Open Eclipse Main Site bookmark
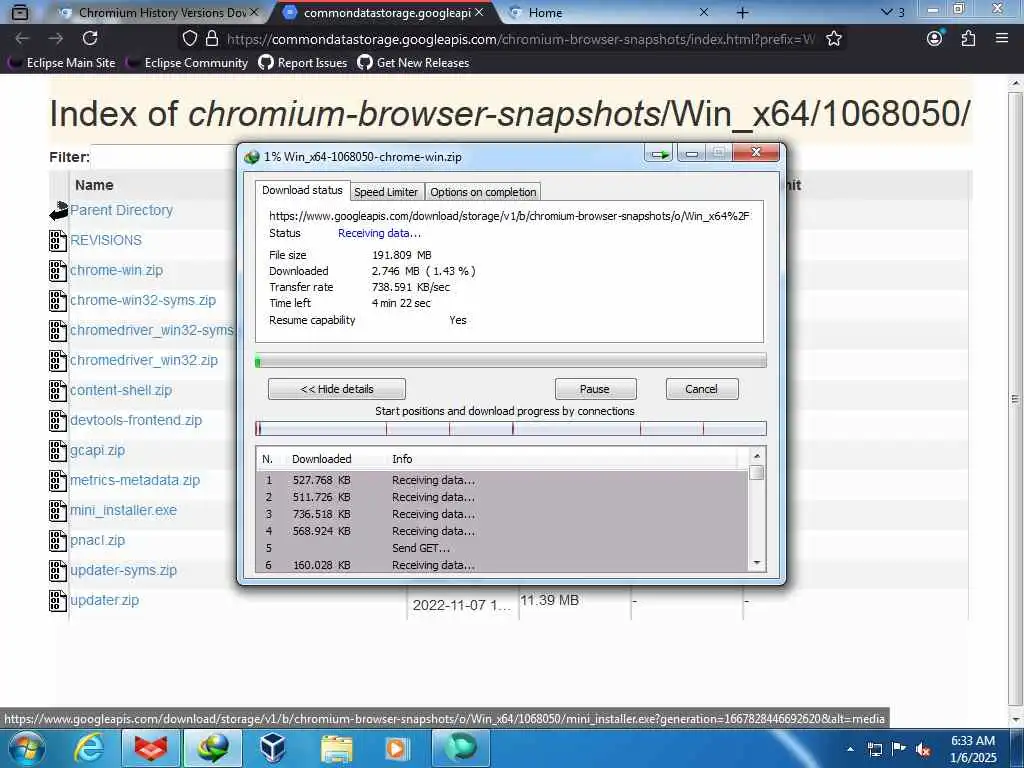The height and width of the screenshot is (768, 1024). point(62,63)
